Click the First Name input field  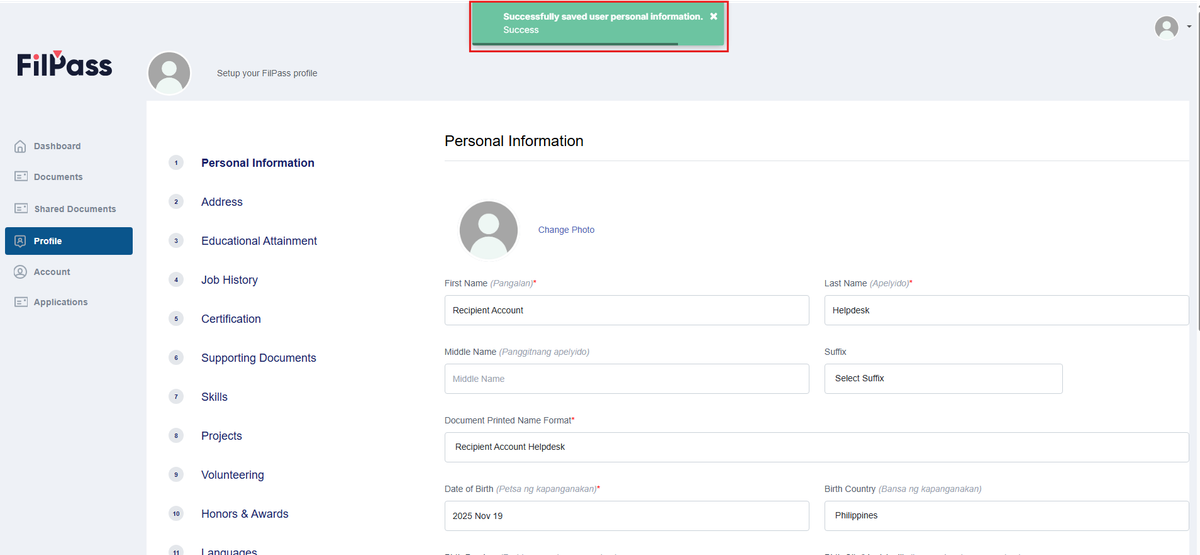627,310
